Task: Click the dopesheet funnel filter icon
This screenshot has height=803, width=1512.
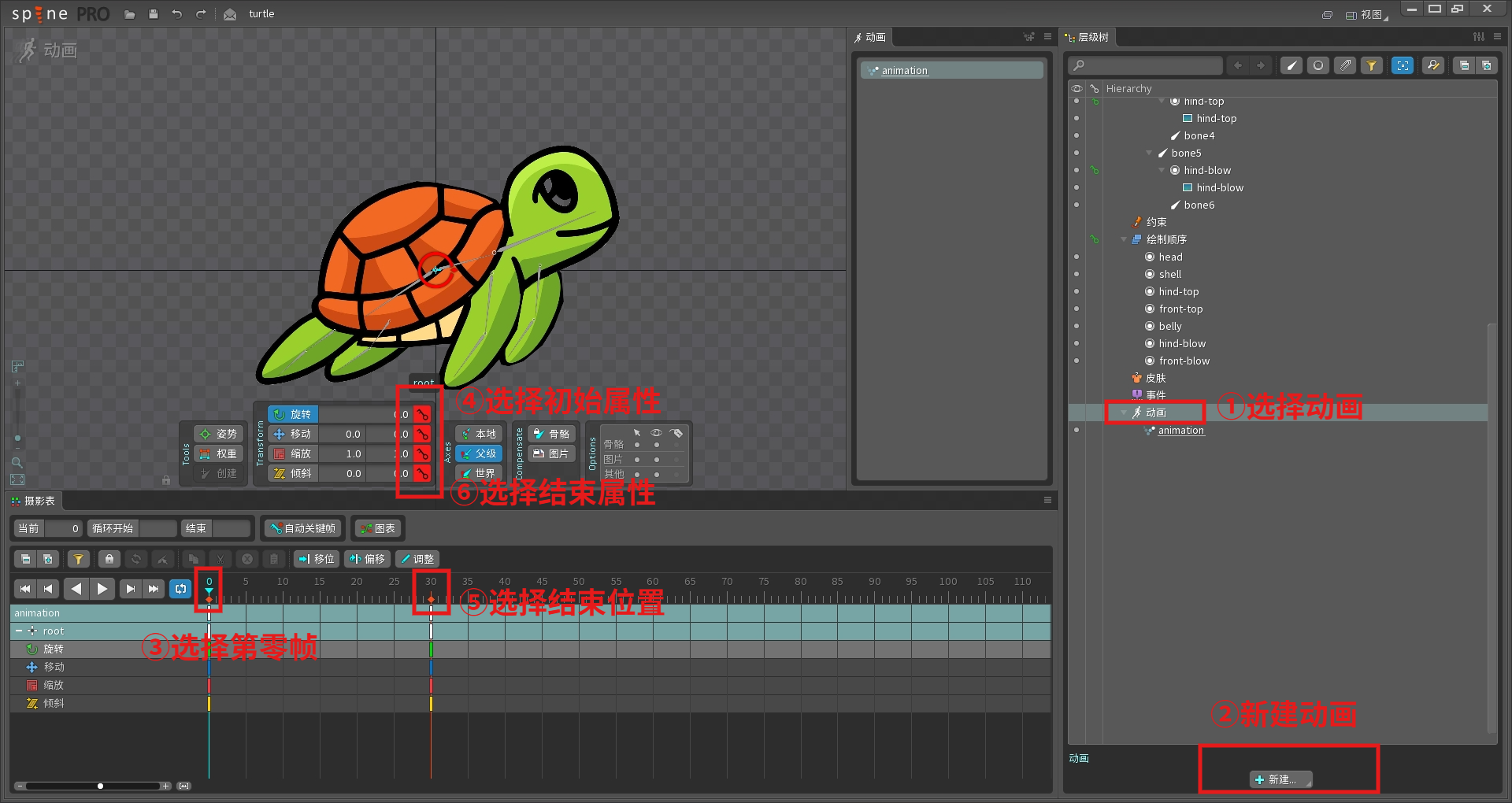Action: (x=78, y=559)
